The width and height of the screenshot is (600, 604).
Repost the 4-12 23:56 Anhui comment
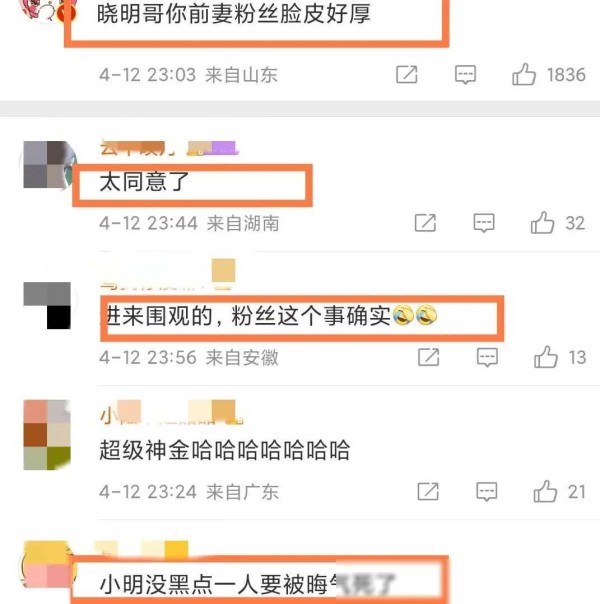429,357
